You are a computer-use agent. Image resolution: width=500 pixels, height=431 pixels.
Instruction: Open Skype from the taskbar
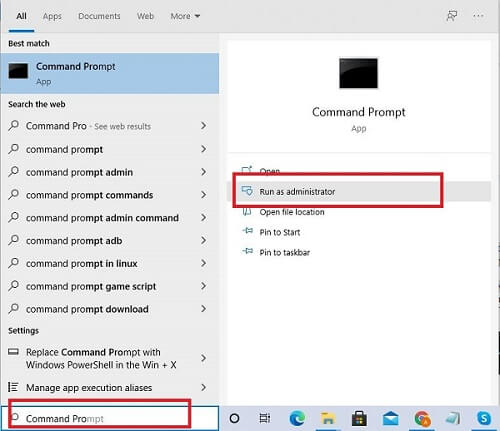tap(484, 418)
